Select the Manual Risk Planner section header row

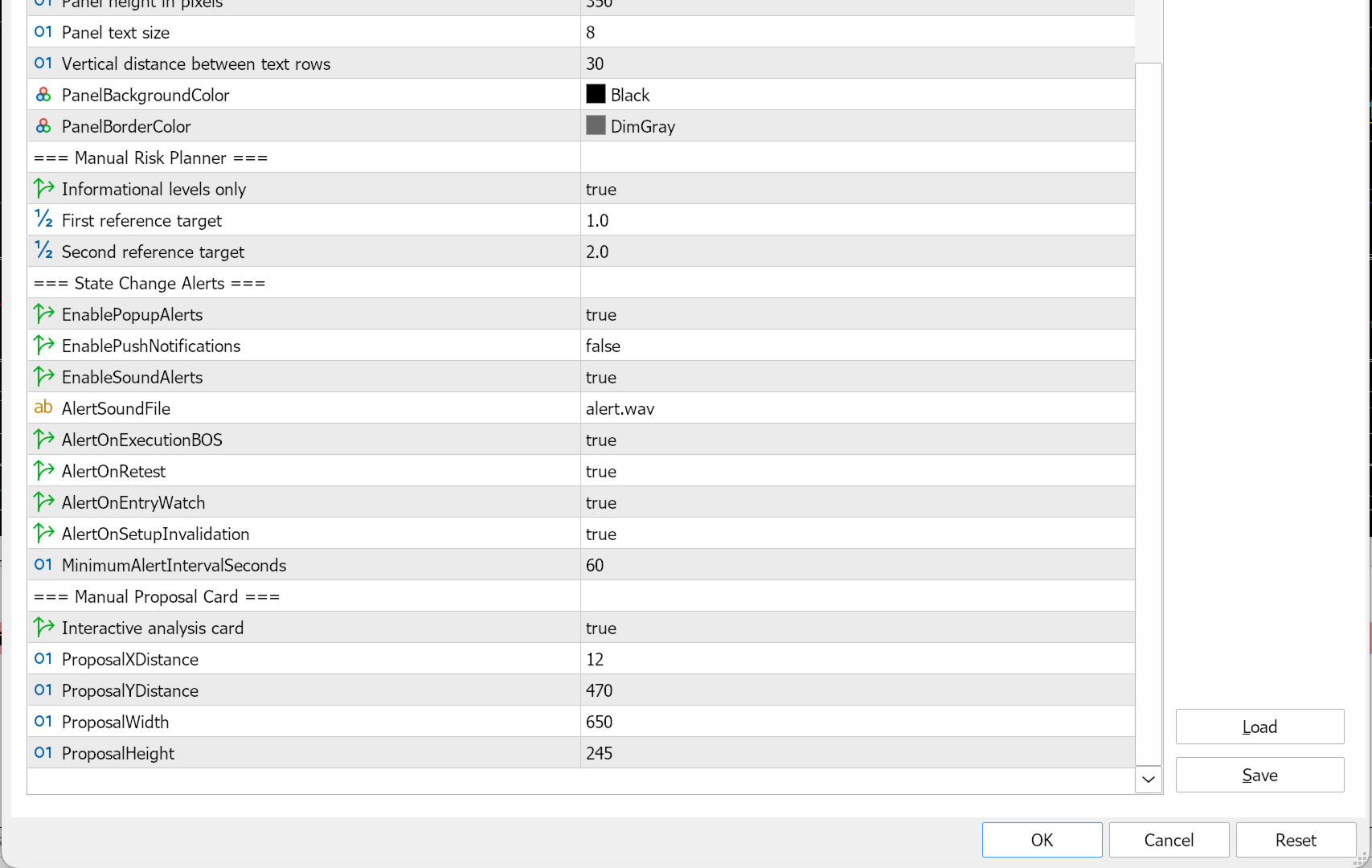pyautogui.click(x=581, y=158)
